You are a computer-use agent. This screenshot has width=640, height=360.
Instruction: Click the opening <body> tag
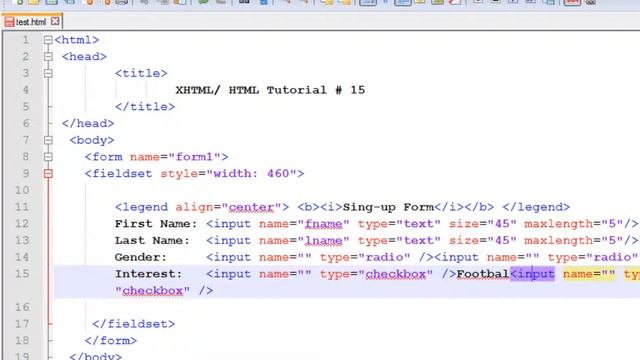tap(92, 140)
